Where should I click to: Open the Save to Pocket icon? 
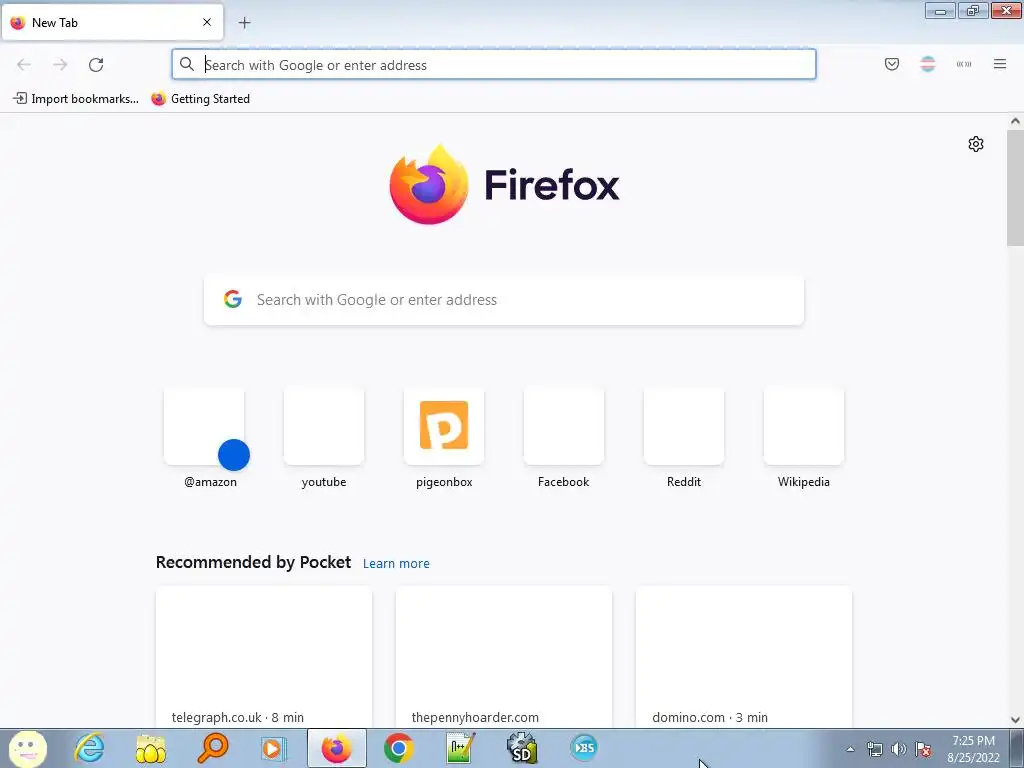(891, 64)
